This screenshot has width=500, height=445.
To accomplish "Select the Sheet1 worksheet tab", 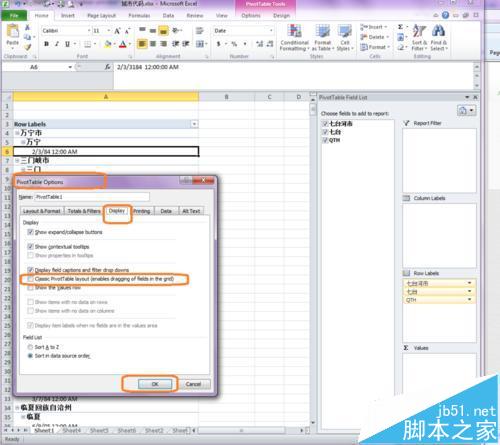I will [x=44, y=430].
